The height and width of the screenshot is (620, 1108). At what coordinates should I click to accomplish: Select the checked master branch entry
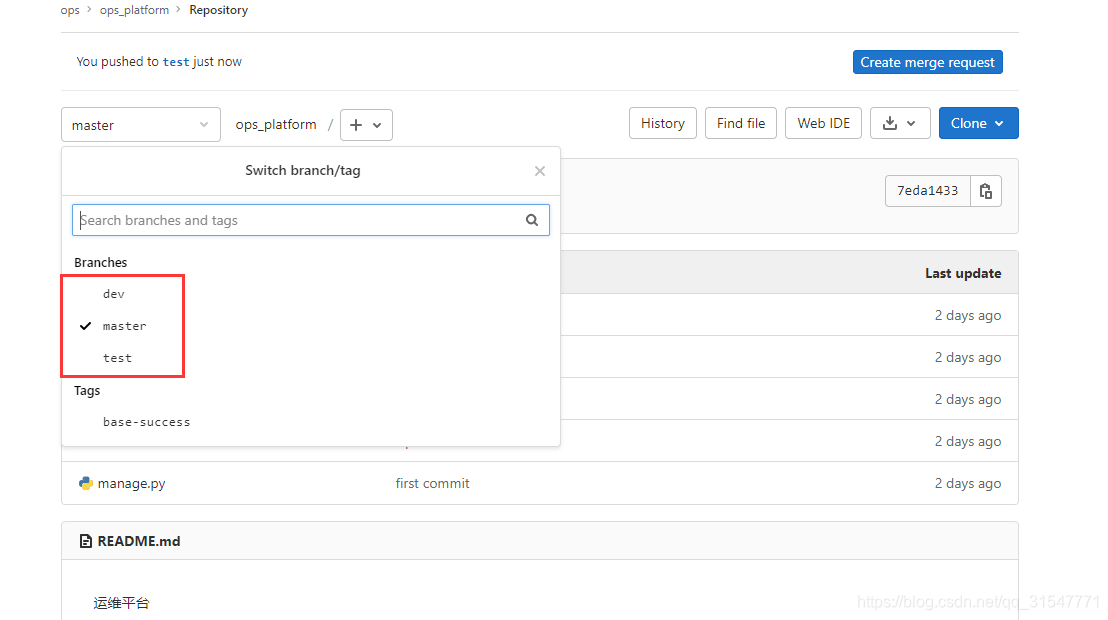click(124, 326)
